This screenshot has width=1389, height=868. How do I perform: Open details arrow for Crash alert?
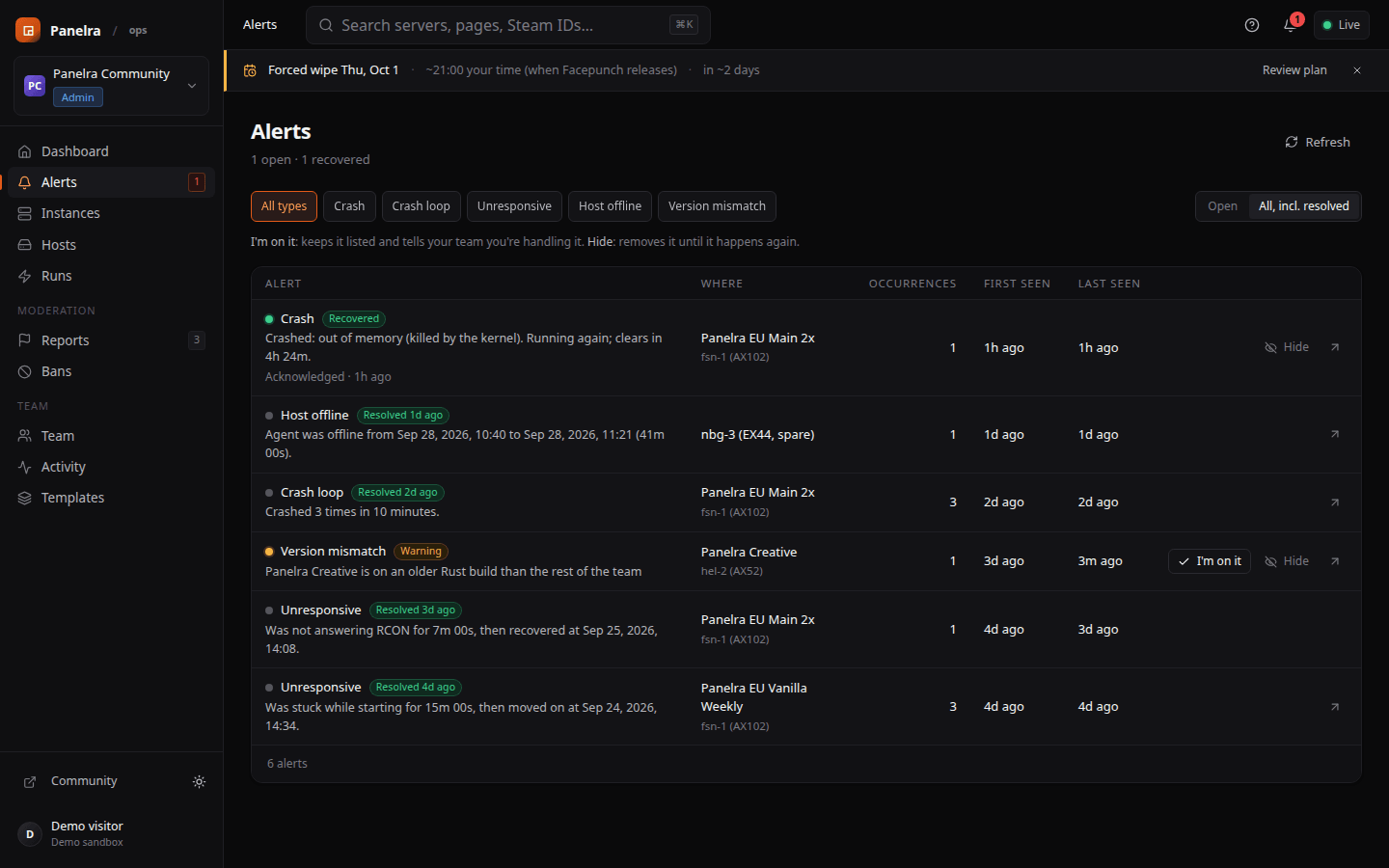[x=1335, y=347]
